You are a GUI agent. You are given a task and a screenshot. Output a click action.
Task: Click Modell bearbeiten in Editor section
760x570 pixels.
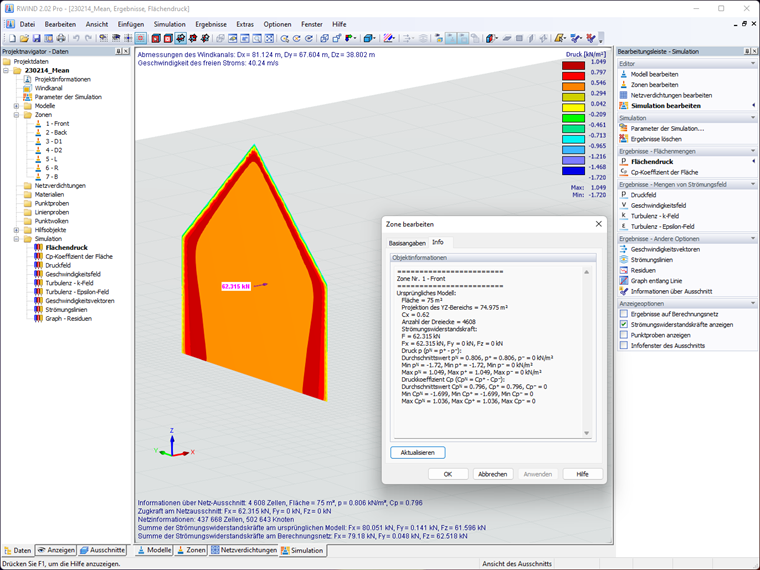(x=654, y=74)
